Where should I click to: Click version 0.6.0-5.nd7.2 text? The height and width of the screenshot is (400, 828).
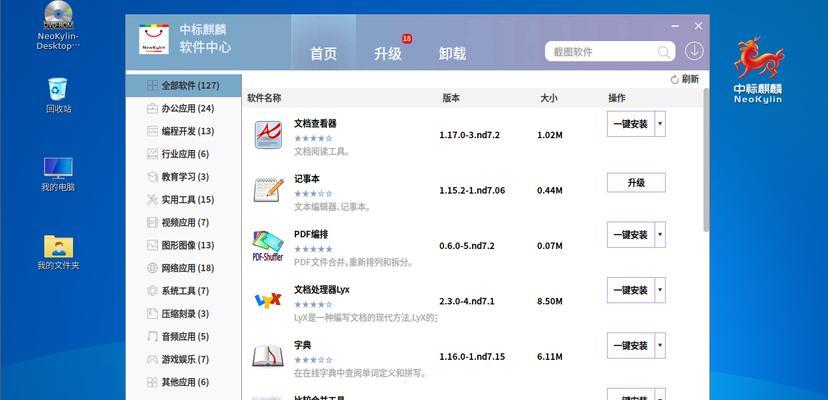pyautogui.click(x=467, y=246)
